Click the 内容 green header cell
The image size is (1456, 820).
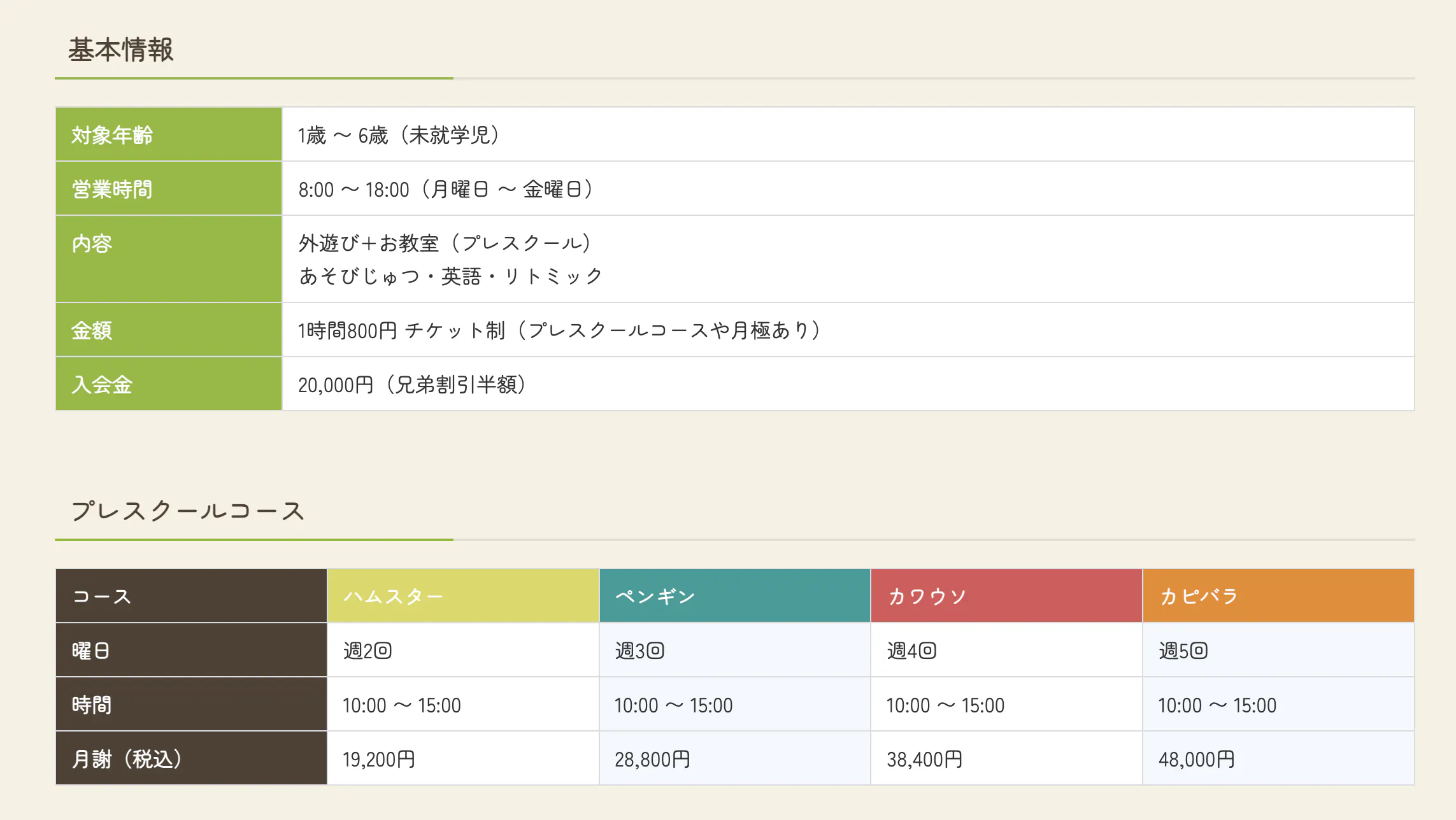(x=92, y=244)
